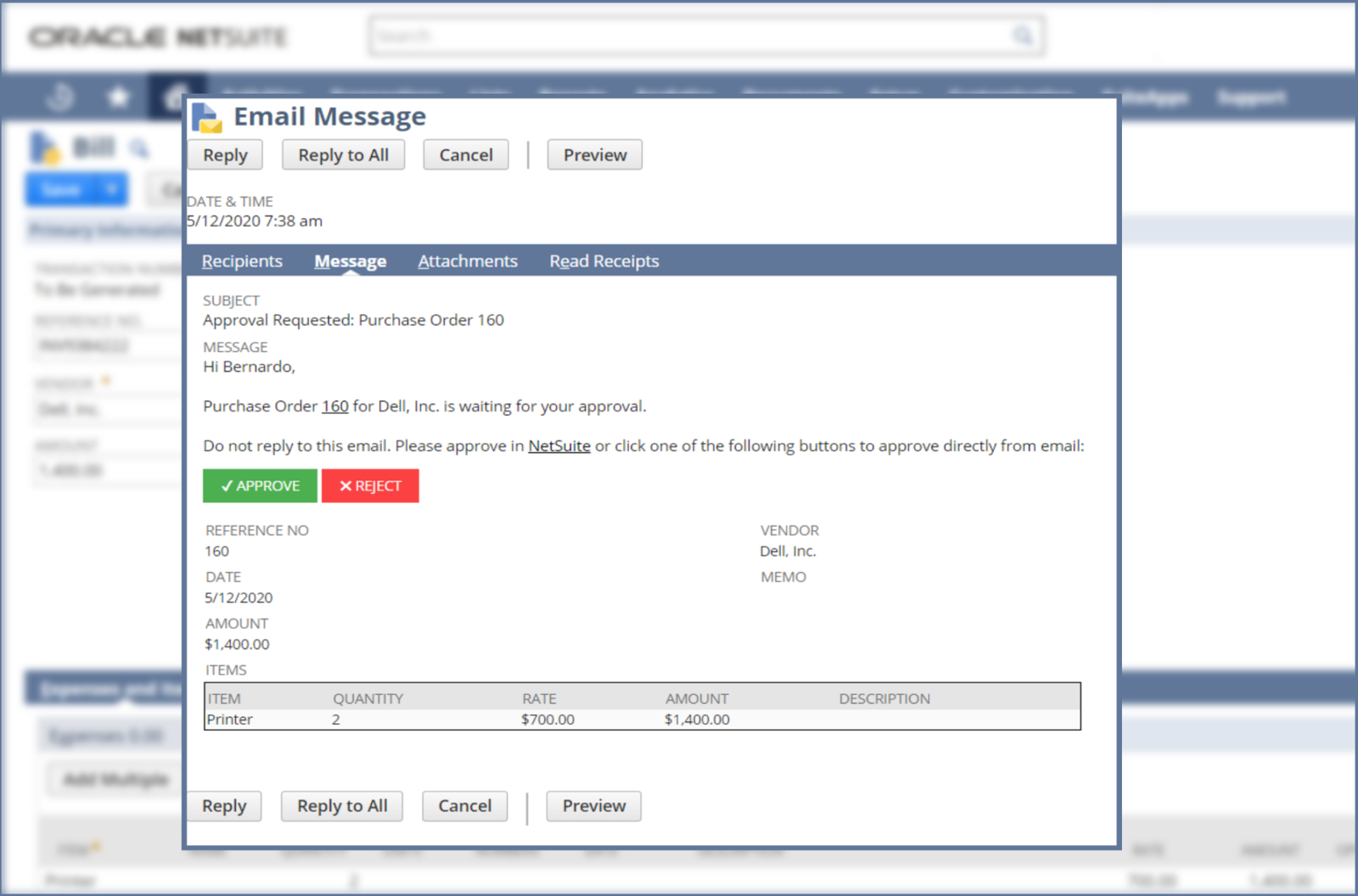This screenshot has height=896, width=1358.
Task: Click the 'Hi Bernardo,' greeting text
Action: [249, 367]
